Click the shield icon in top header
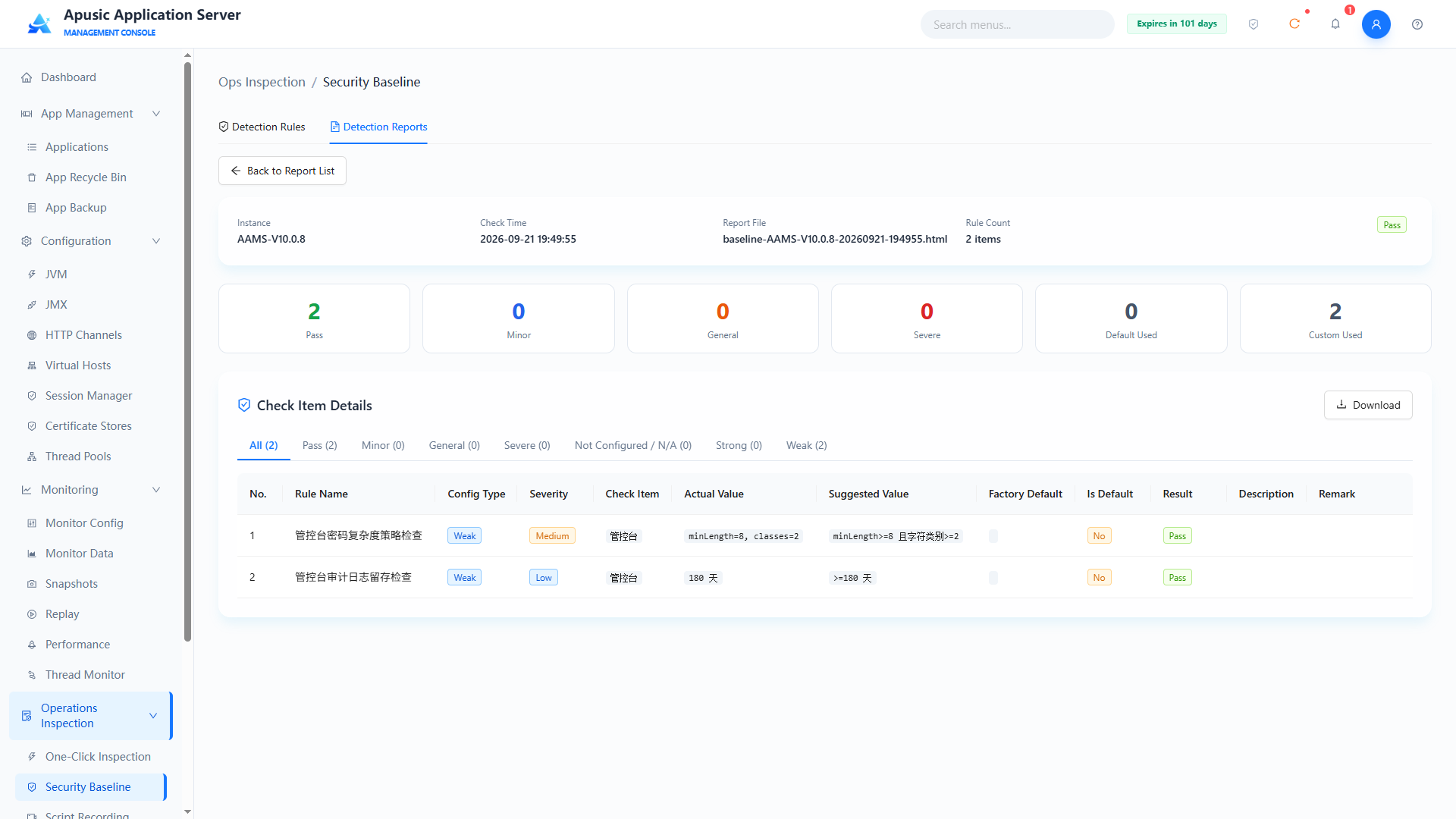This screenshot has height=819, width=1456. 1254,24
